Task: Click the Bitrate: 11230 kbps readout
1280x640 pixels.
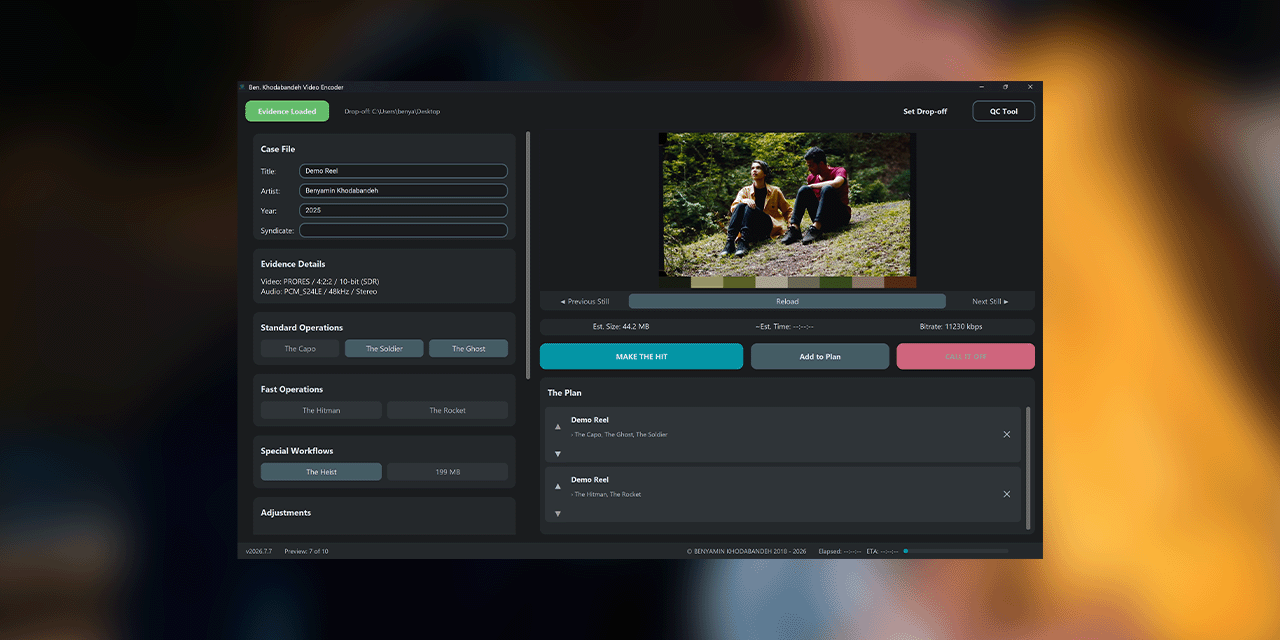Action: tap(950, 327)
